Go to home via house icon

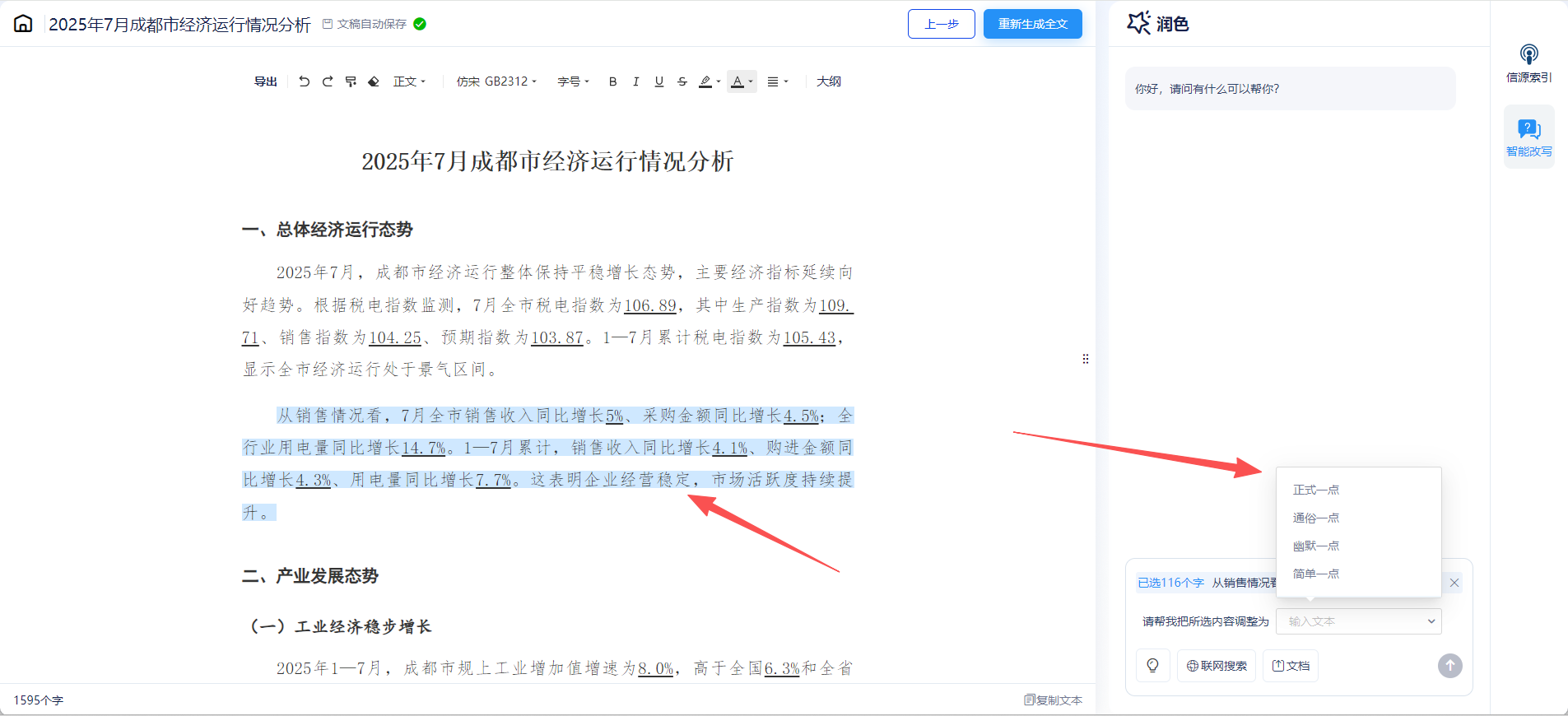pos(23,24)
